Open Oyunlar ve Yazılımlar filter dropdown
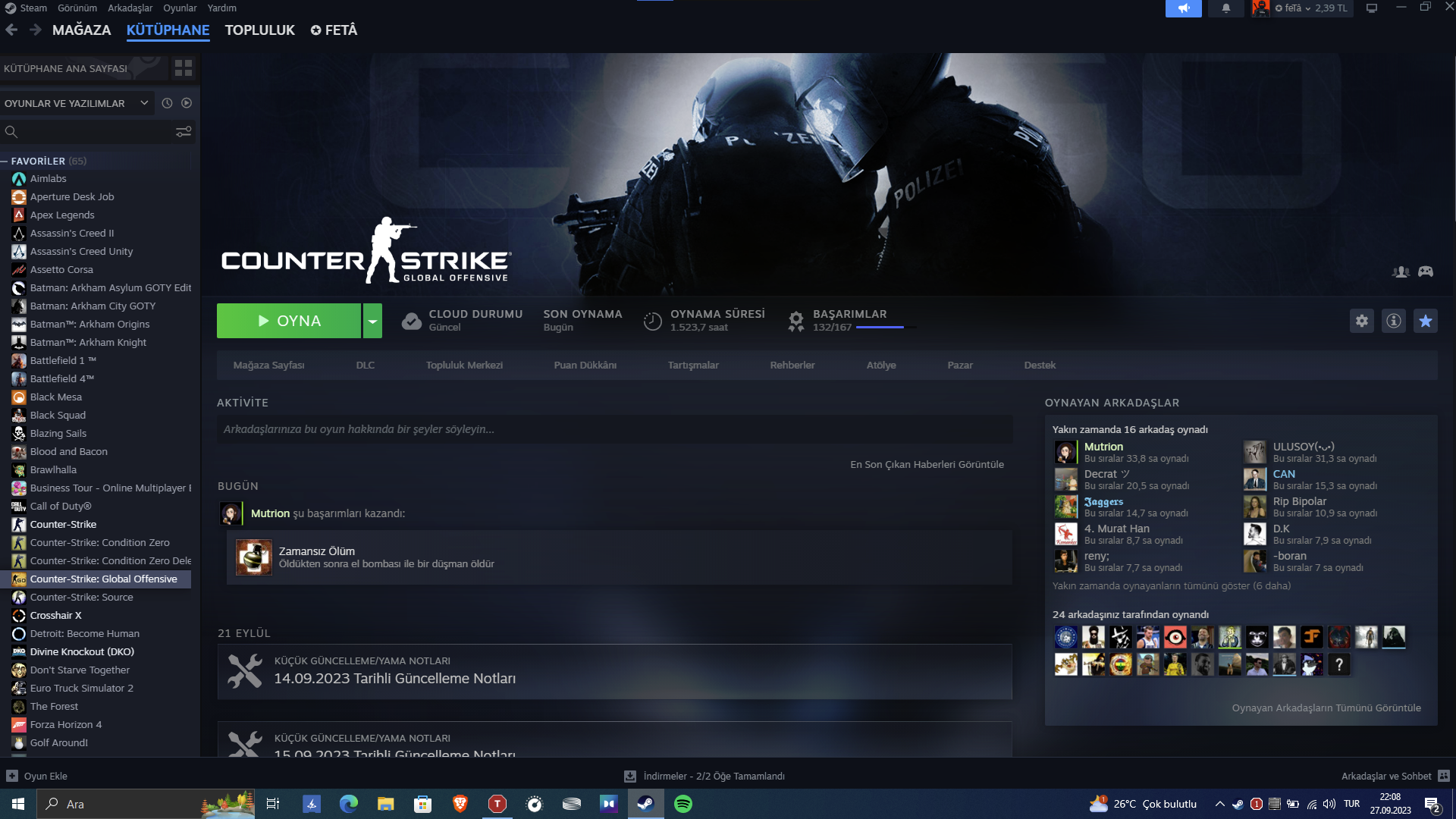 click(77, 103)
